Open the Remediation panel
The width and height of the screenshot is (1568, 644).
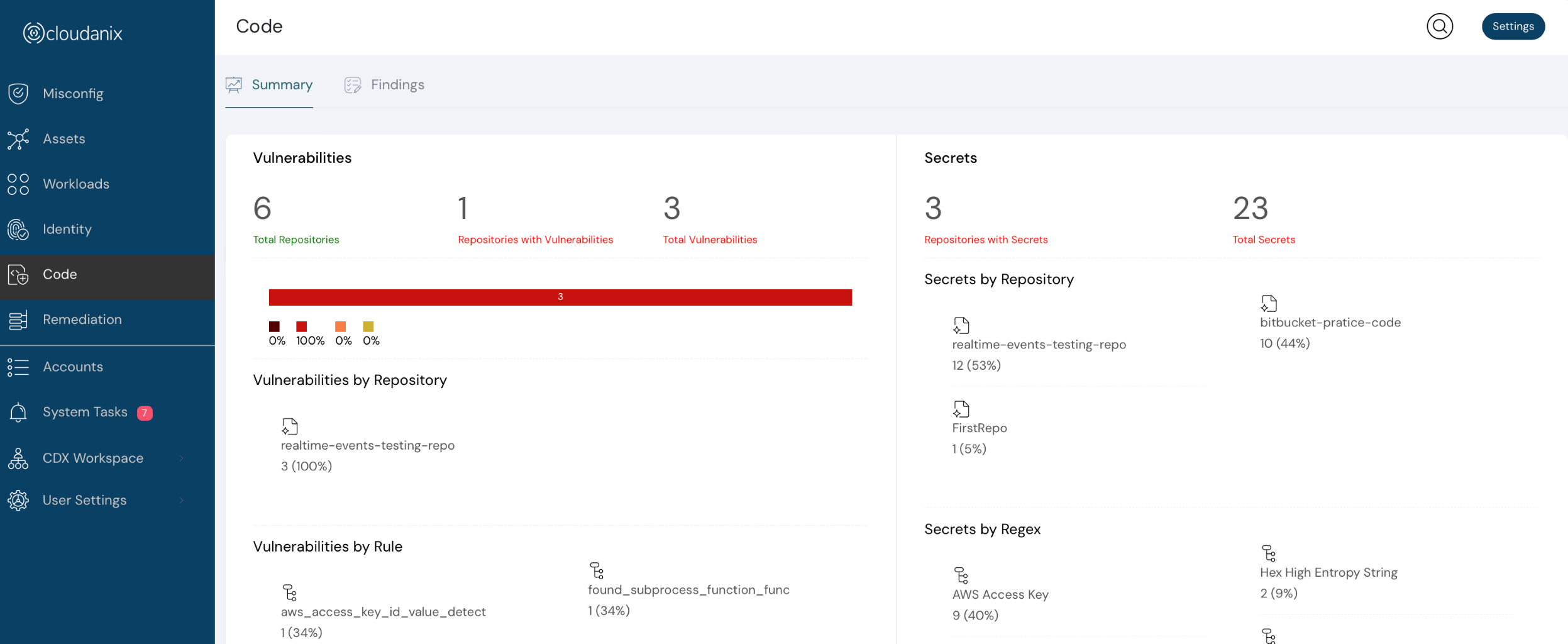click(82, 319)
